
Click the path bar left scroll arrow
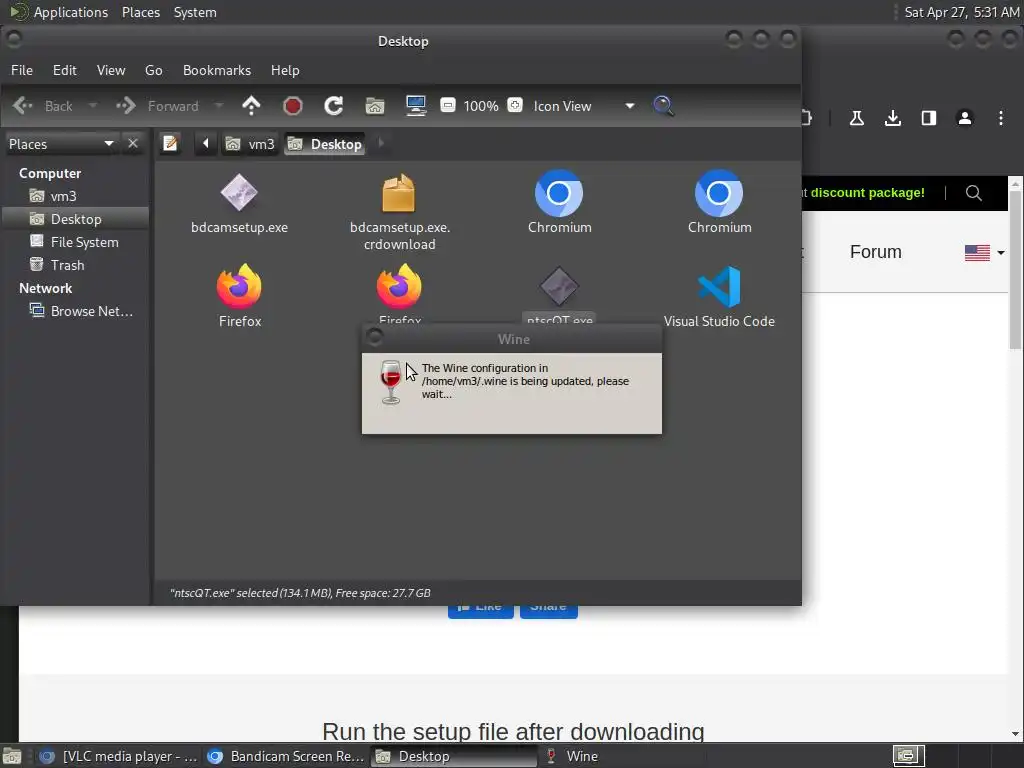205,143
